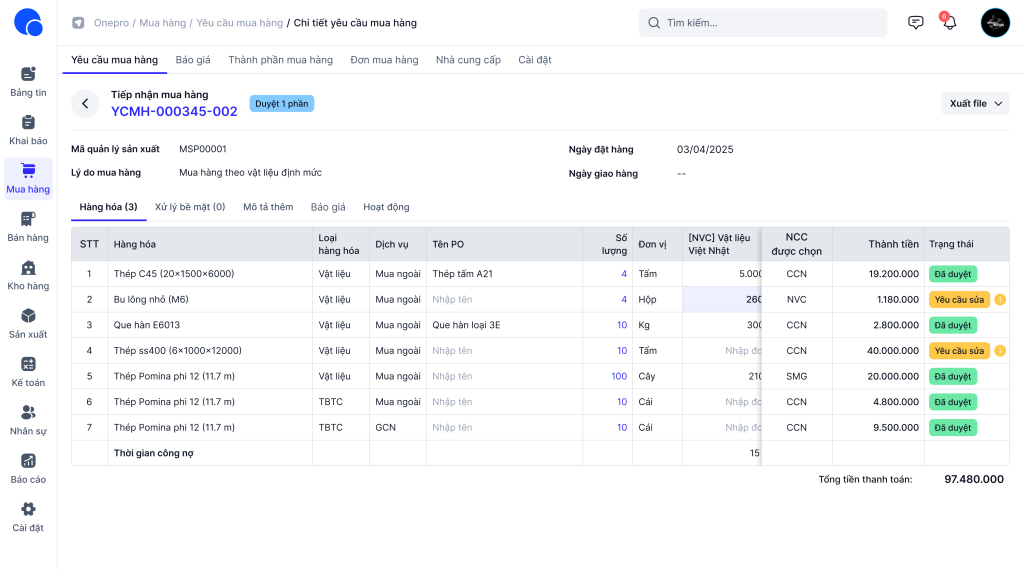Open the Bảng tin sidebar icon
Image resolution: width=1024 pixels, height=569 pixels.
(28, 74)
